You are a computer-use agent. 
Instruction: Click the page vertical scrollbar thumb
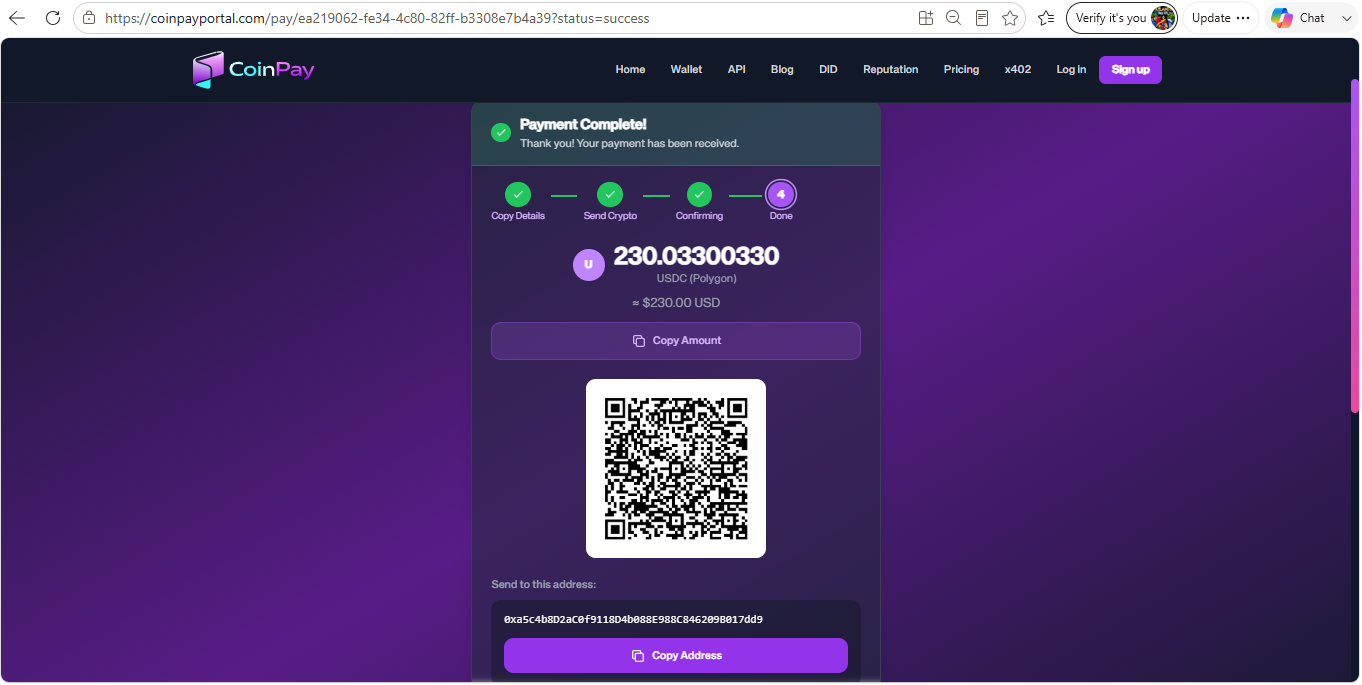tap(1355, 245)
